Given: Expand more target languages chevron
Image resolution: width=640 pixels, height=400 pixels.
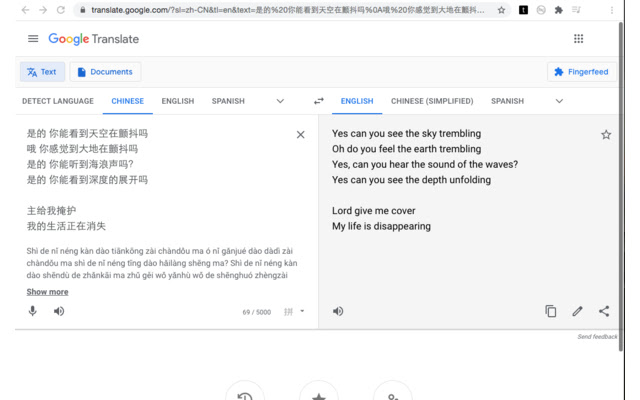Looking at the screenshot, I should tap(559, 101).
